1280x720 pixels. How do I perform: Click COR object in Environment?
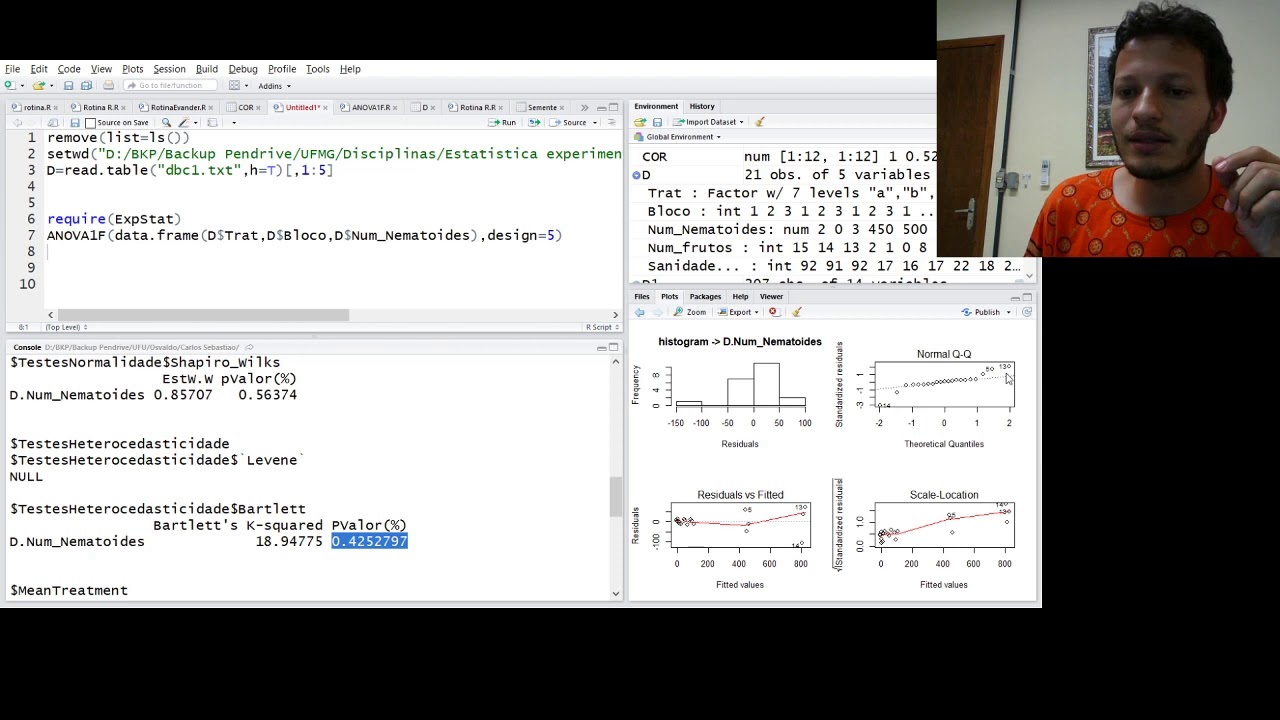coord(654,156)
